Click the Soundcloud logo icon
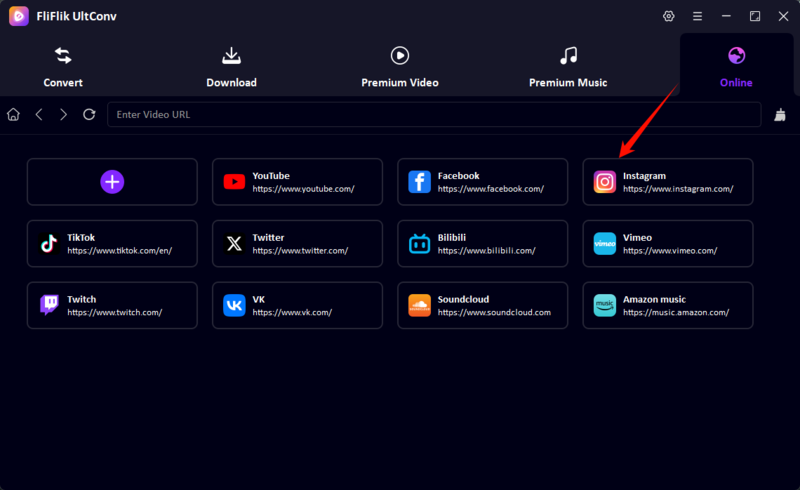The height and width of the screenshot is (490, 800). [419, 305]
